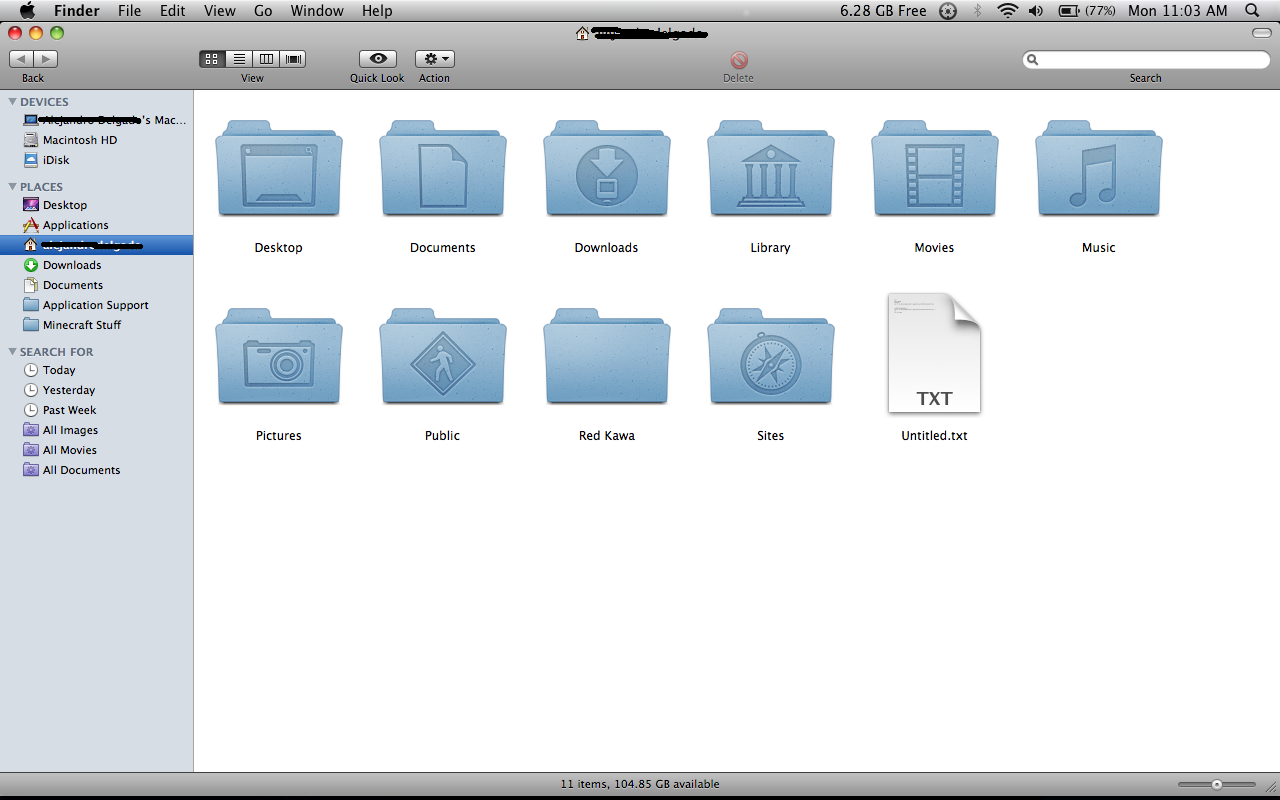Select the Movies folder
1280x800 pixels.
(x=935, y=168)
